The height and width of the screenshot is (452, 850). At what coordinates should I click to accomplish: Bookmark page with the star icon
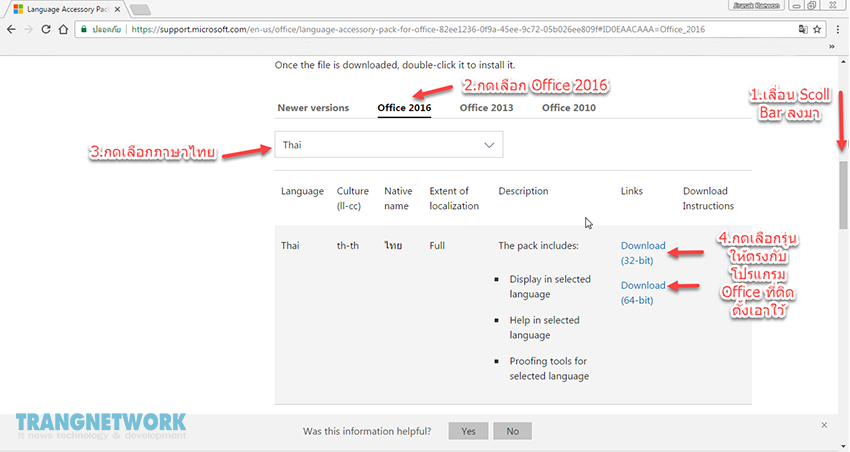click(x=817, y=29)
